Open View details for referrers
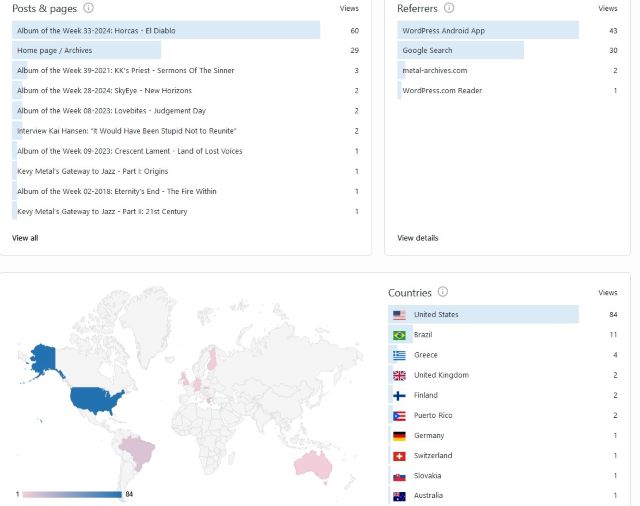640x506 pixels. tap(417, 238)
